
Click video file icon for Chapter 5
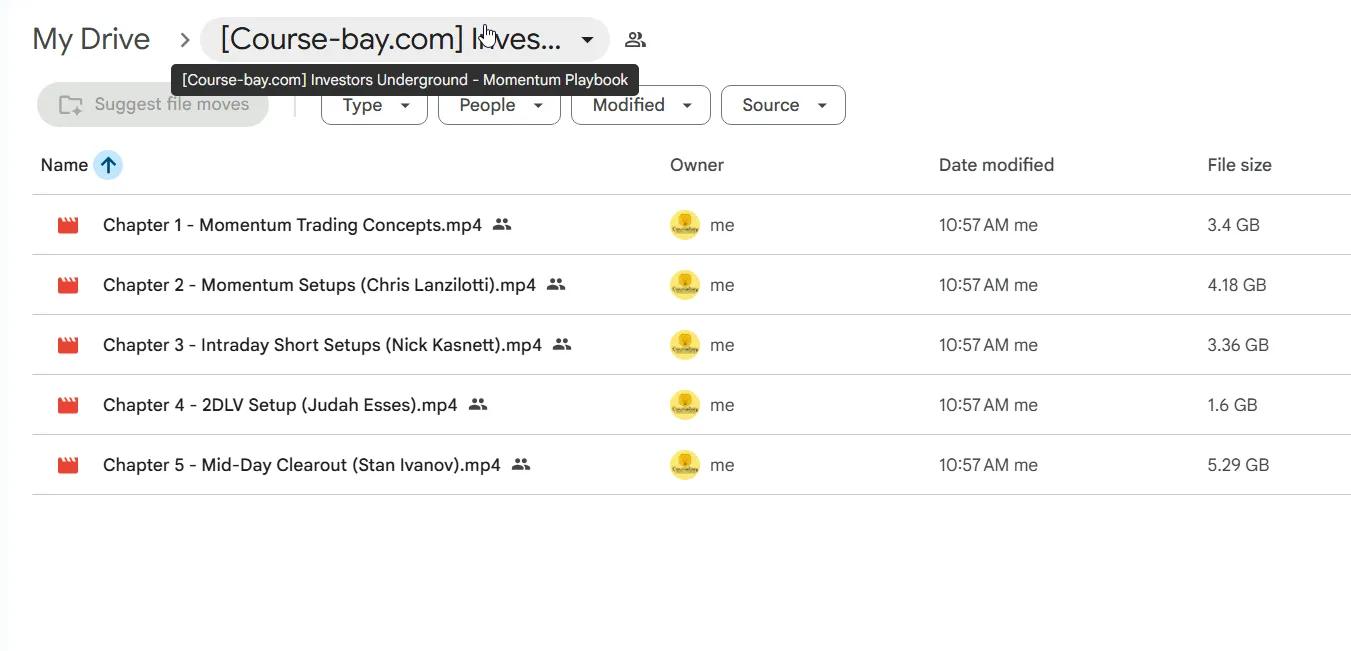pos(68,465)
